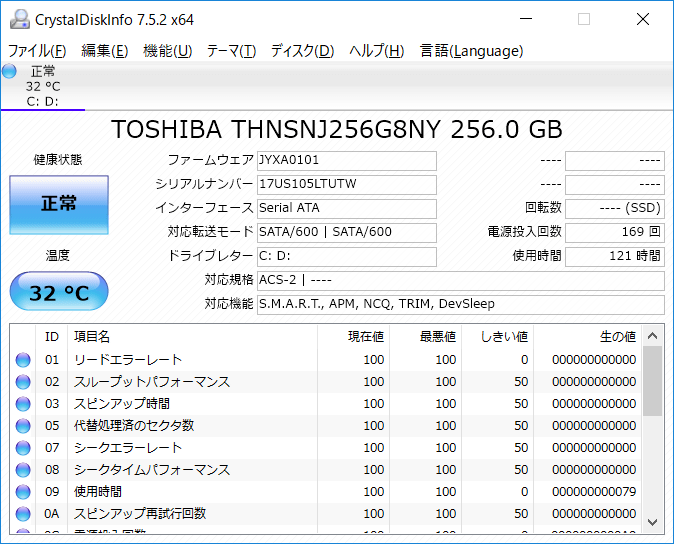Click the 健康状態 label
This screenshot has width=674, height=544.
pos(58,160)
